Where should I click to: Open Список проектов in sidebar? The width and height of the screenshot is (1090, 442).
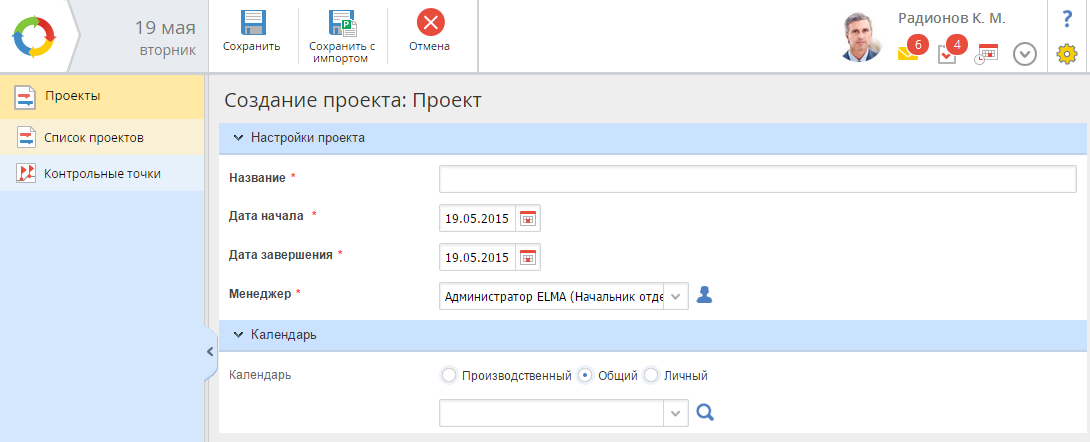click(94, 137)
